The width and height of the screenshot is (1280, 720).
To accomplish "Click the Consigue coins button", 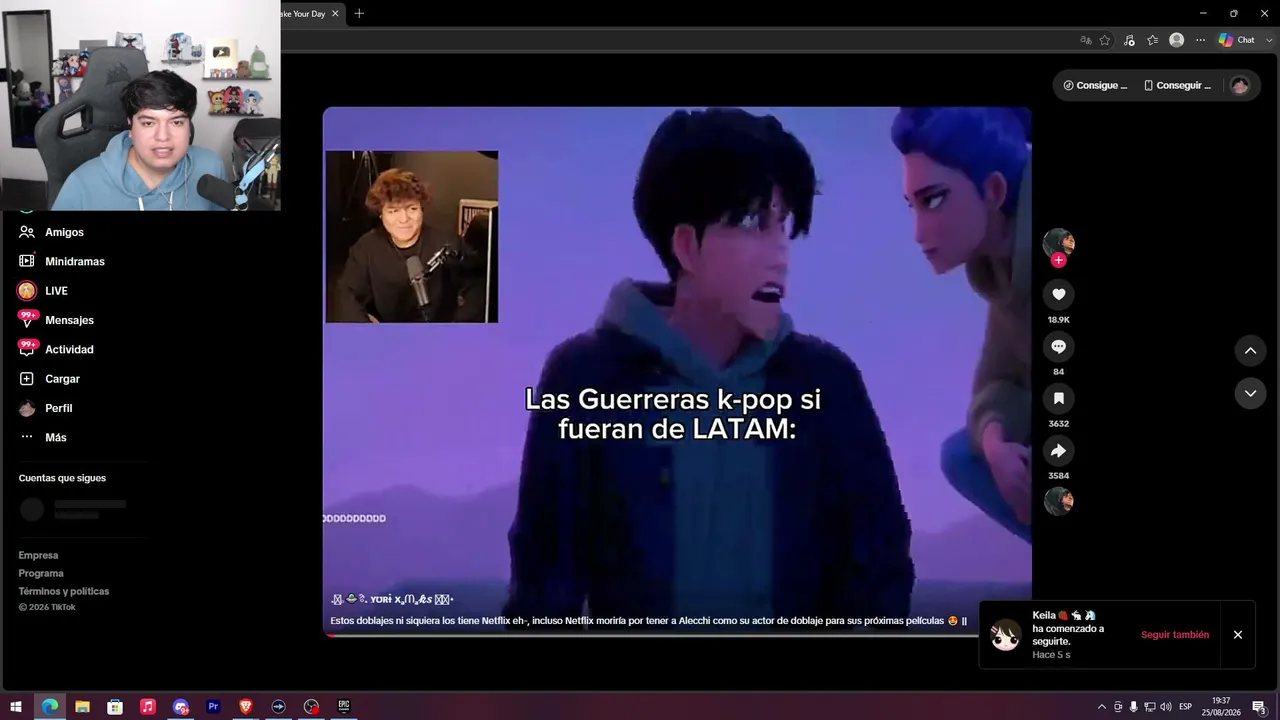I will [x=1095, y=85].
